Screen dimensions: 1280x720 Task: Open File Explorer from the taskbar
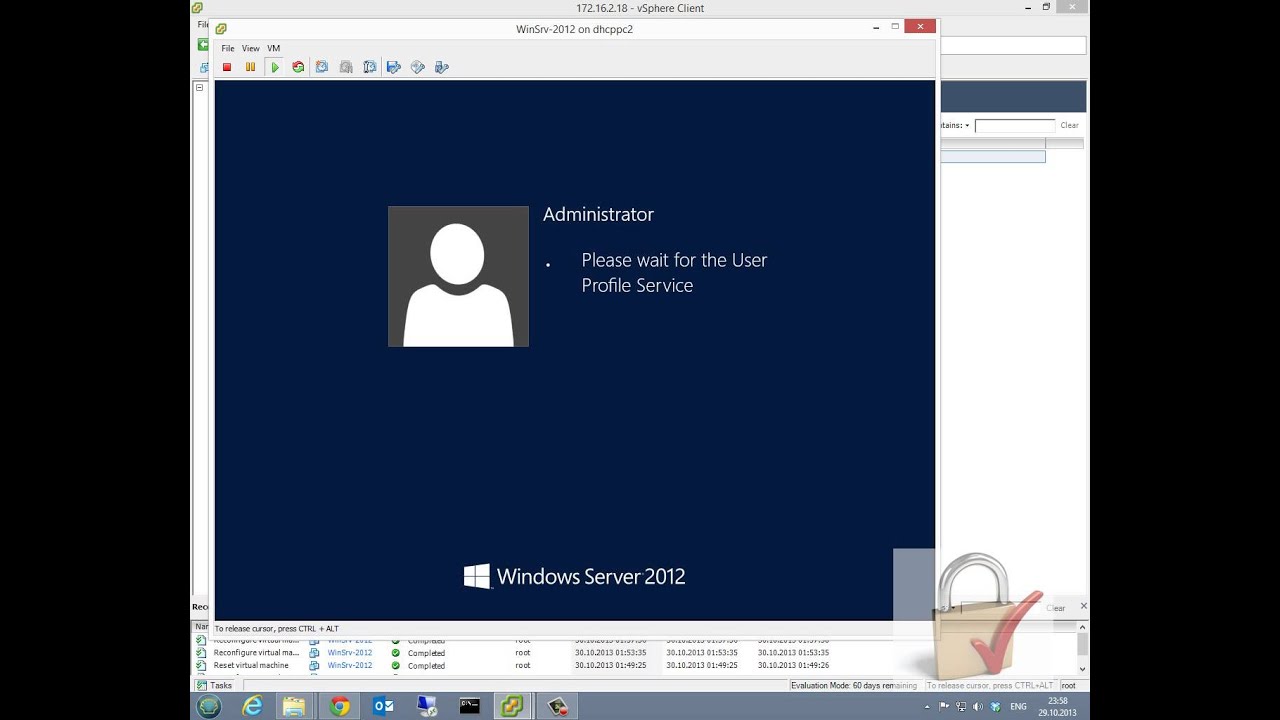(x=294, y=707)
